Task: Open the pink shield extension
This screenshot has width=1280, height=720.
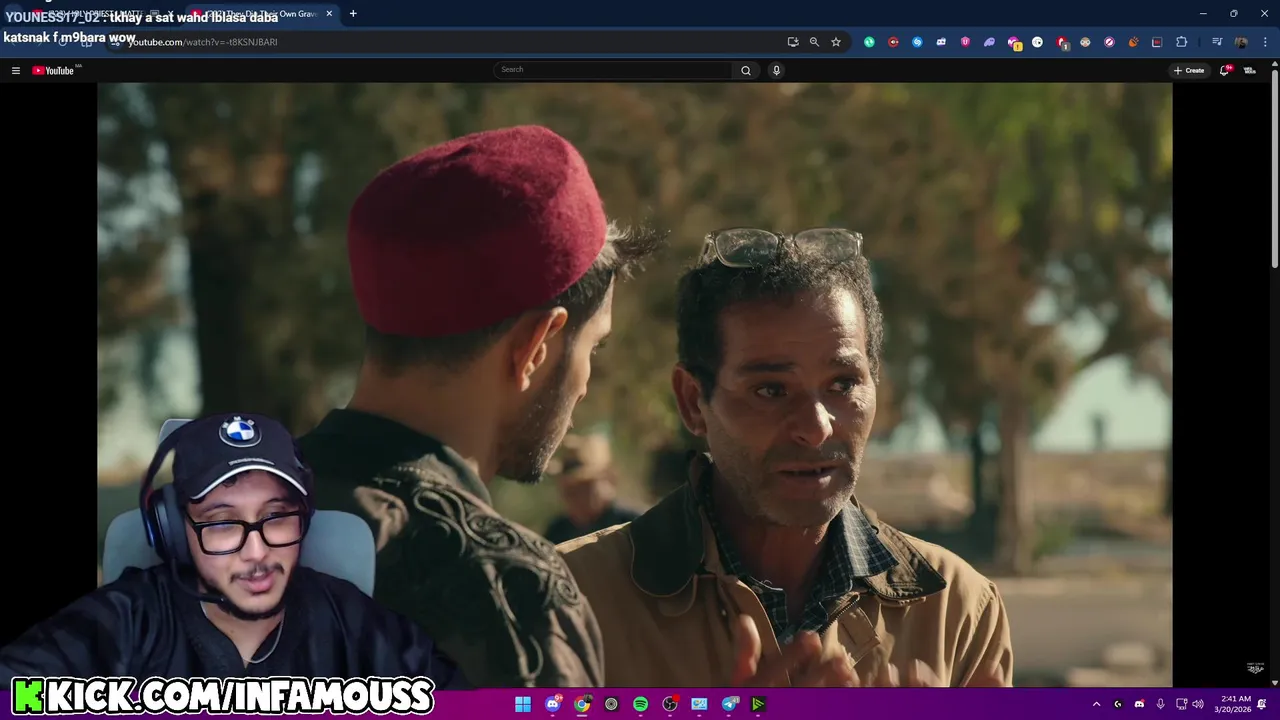Action: [x=965, y=42]
